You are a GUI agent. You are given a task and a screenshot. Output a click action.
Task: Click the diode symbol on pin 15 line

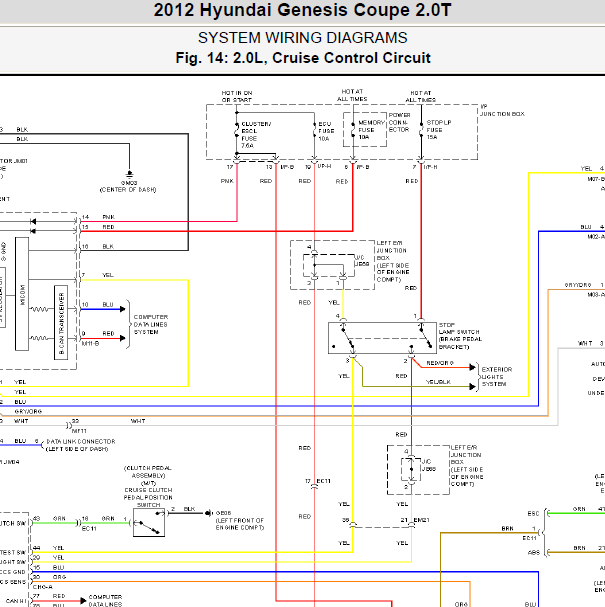coord(33,231)
